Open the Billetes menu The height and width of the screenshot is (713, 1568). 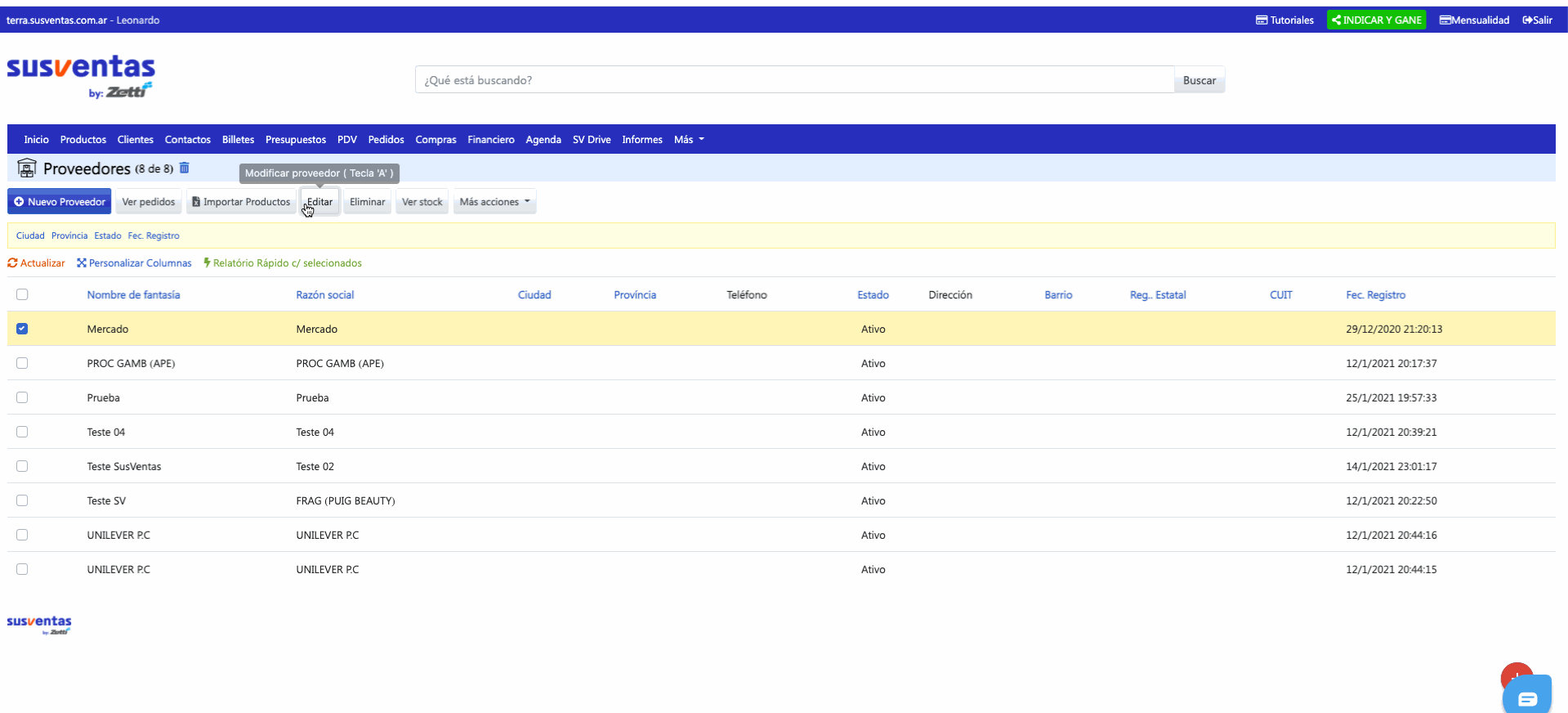(x=238, y=139)
